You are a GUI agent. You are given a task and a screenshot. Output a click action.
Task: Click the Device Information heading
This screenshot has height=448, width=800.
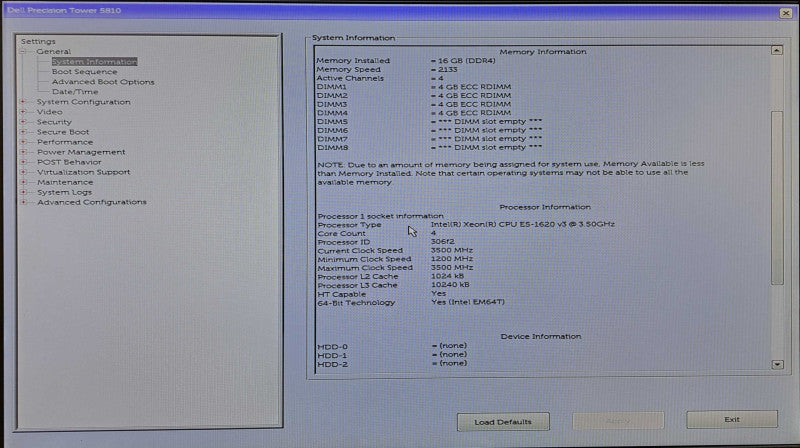(541, 336)
